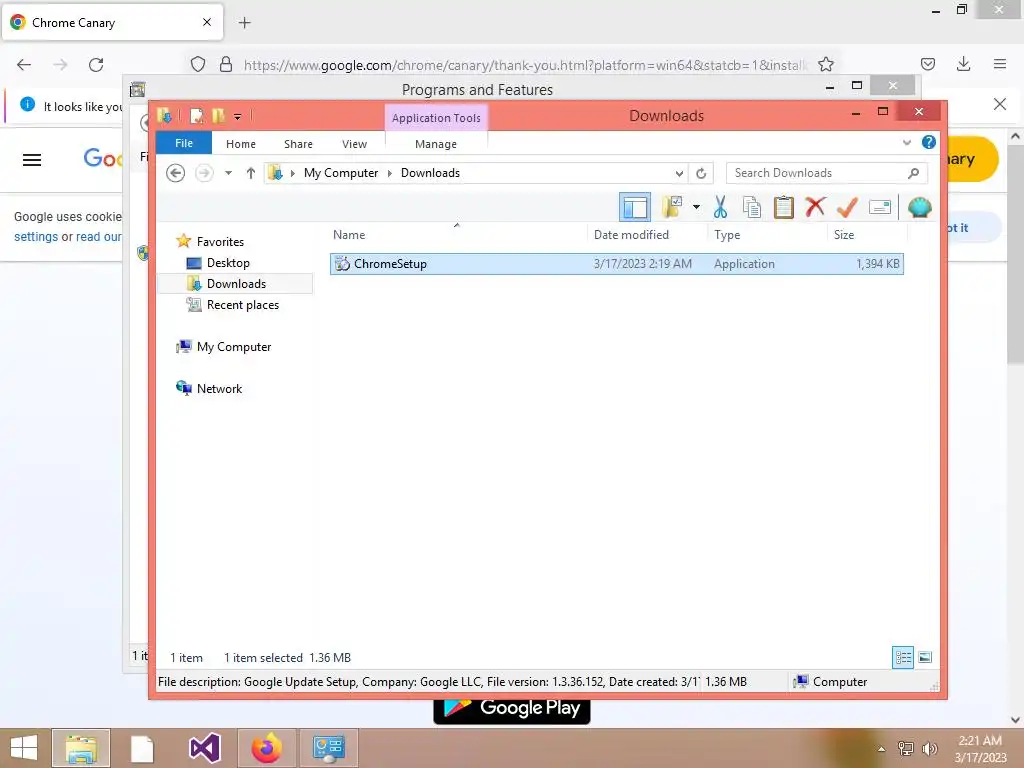Click the volume icon in system tray
Screen dimensions: 1024x768
pyautogui.click(x=929, y=748)
